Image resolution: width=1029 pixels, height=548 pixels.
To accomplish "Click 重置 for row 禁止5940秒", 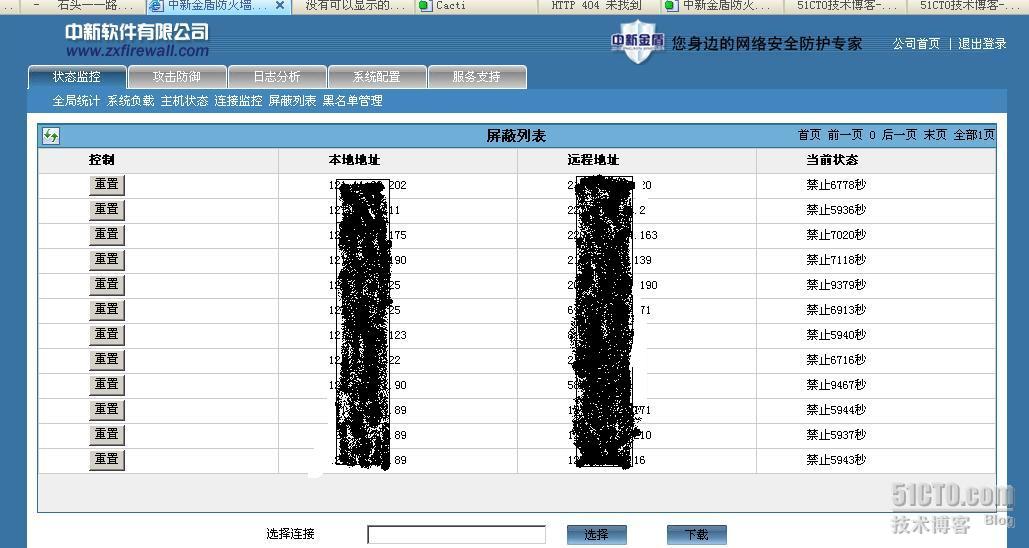I will point(106,334).
